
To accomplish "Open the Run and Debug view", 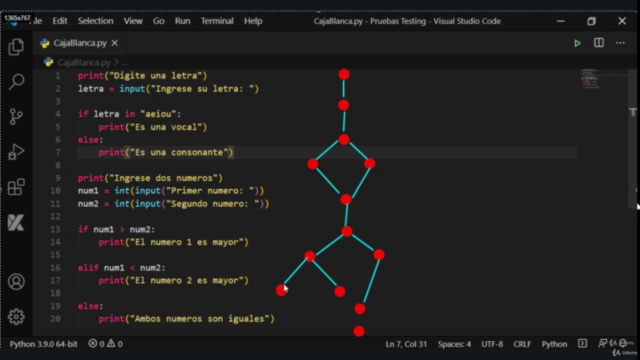I will [x=16, y=152].
